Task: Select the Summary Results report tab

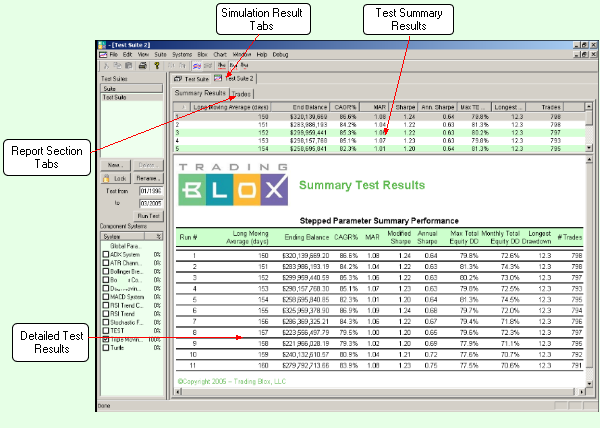Action: pos(200,93)
